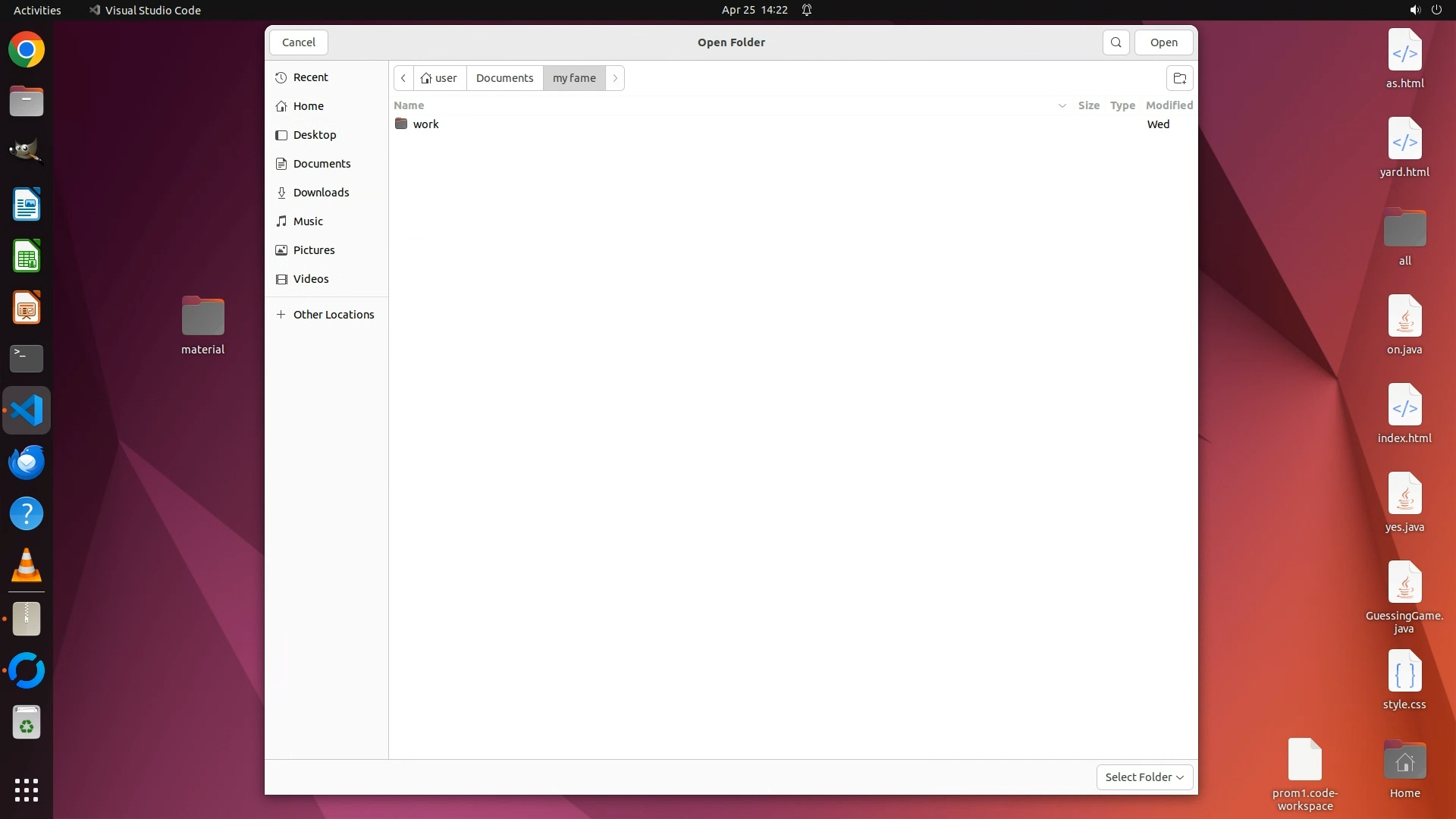Sort the list by the Size column
The height and width of the screenshot is (819, 1456).
(x=1088, y=105)
